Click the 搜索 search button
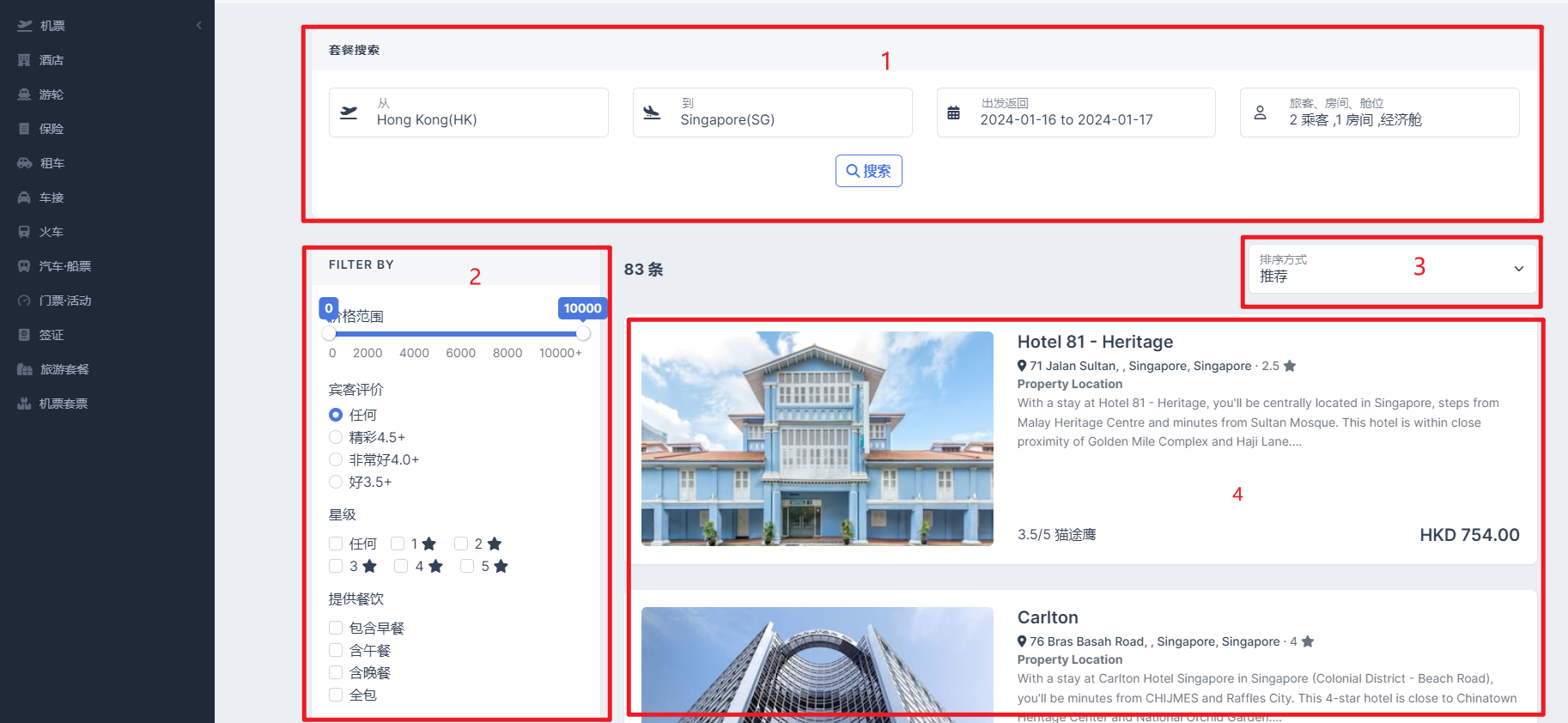1568x723 pixels. (868, 171)
